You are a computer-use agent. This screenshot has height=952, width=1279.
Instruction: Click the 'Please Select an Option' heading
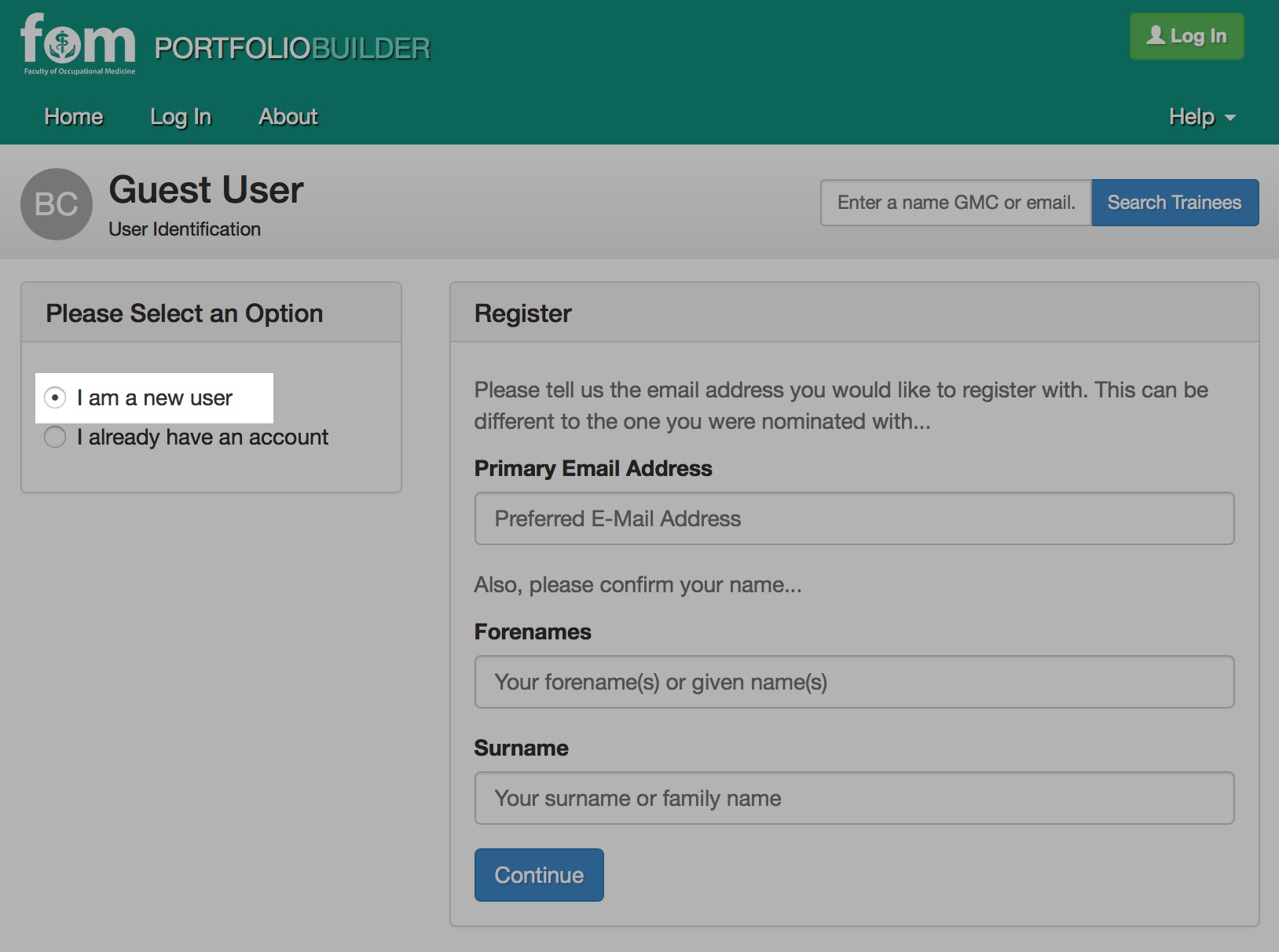pos(185,313)
